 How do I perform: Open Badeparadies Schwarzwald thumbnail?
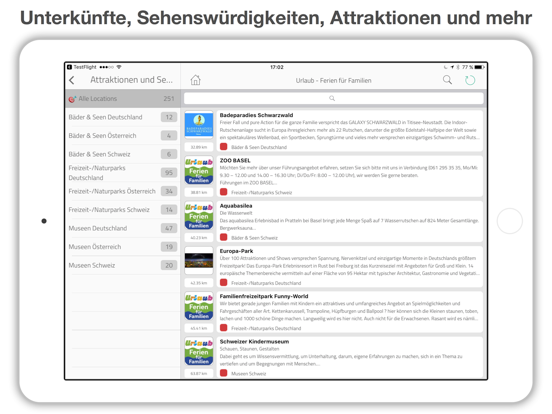point(199,125)
